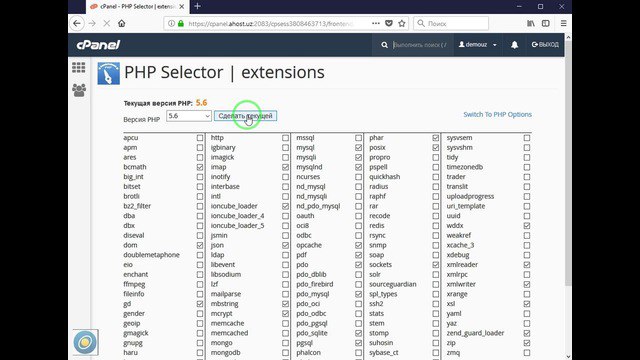Uncheck the bcmath extension checkbox
Screen dimensions: 640x360
point(200,167)
